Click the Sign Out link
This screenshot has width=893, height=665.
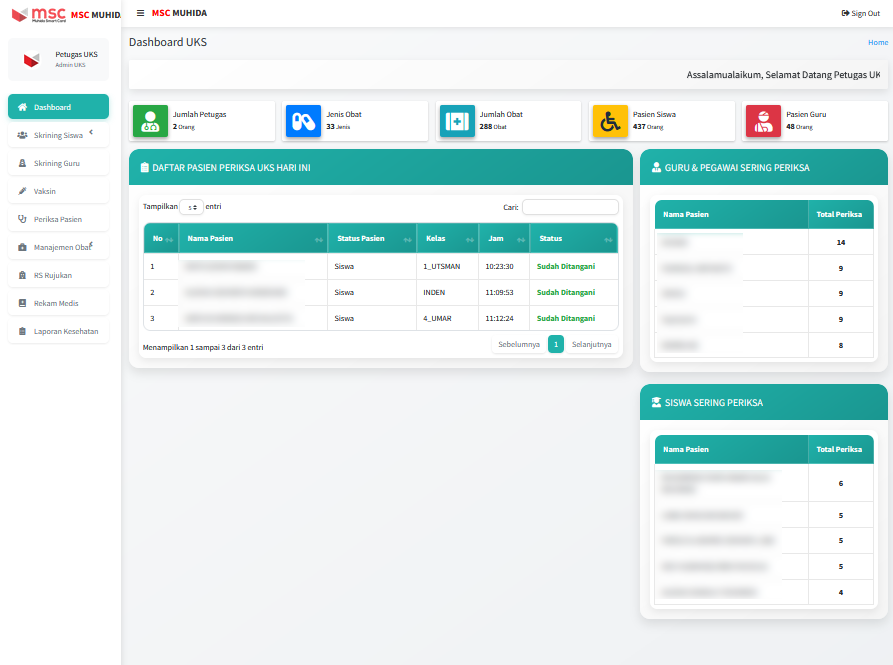[861, 13]
